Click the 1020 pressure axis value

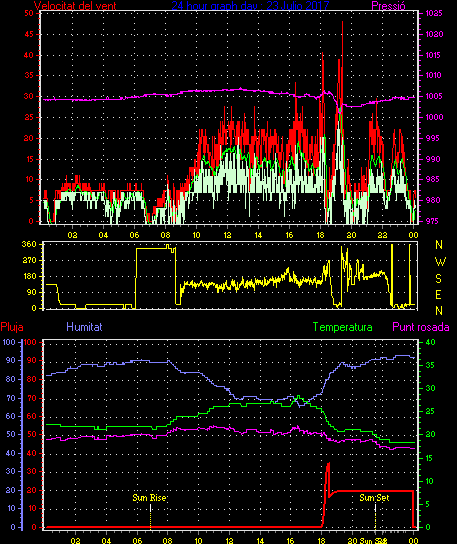[x=434, y=34]
